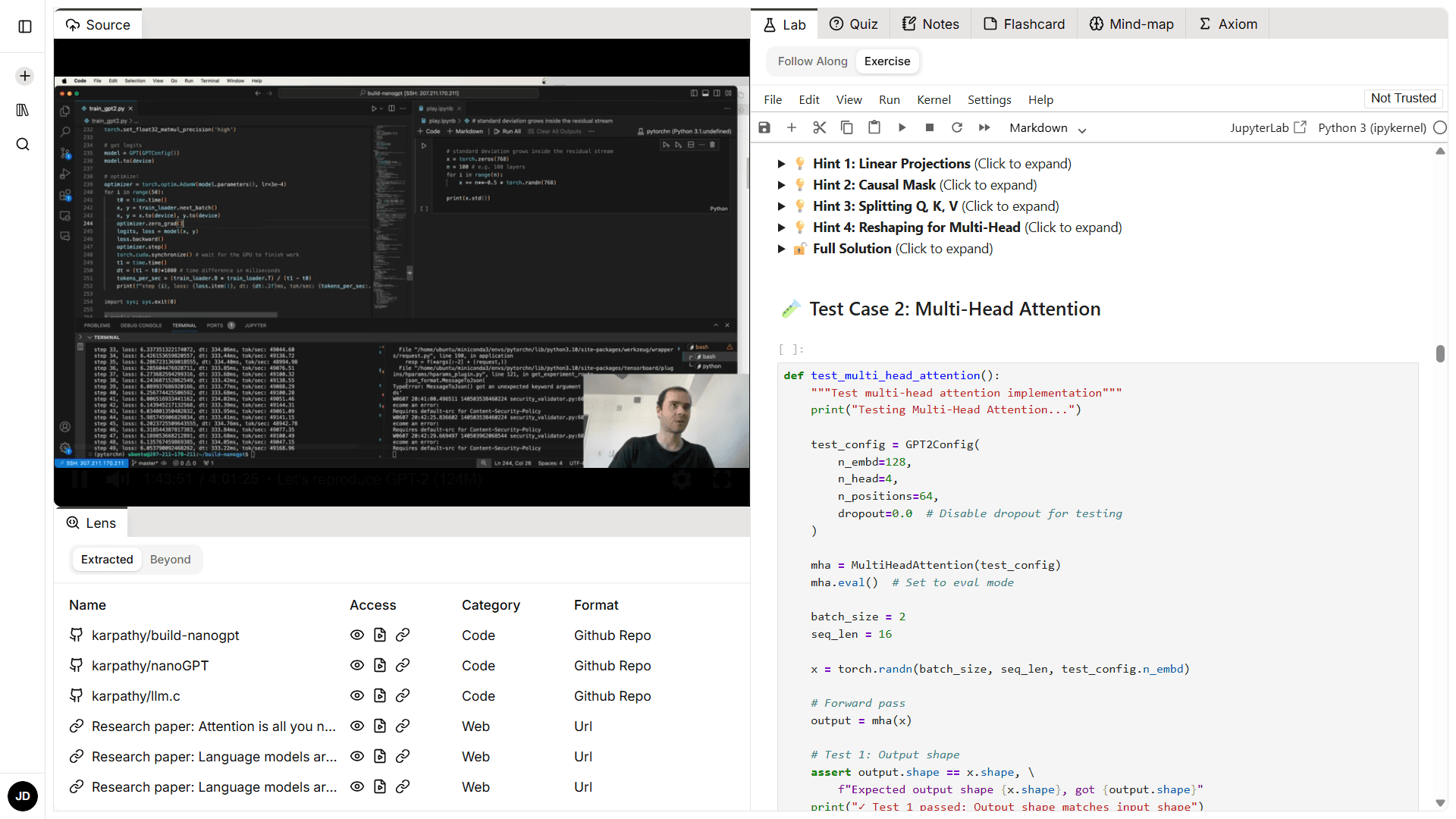1456x819 pixels.
Task: Copy link icon for karpathy/build-nanogpt
Action: tap(403, 635)
